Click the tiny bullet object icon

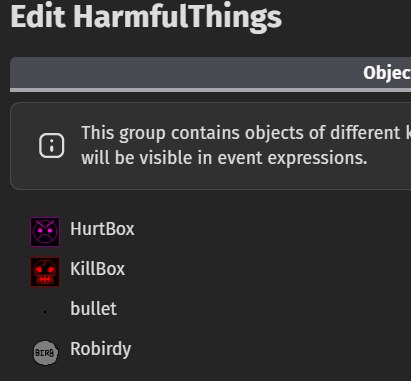pyautogui.click(x=45, y=312)
